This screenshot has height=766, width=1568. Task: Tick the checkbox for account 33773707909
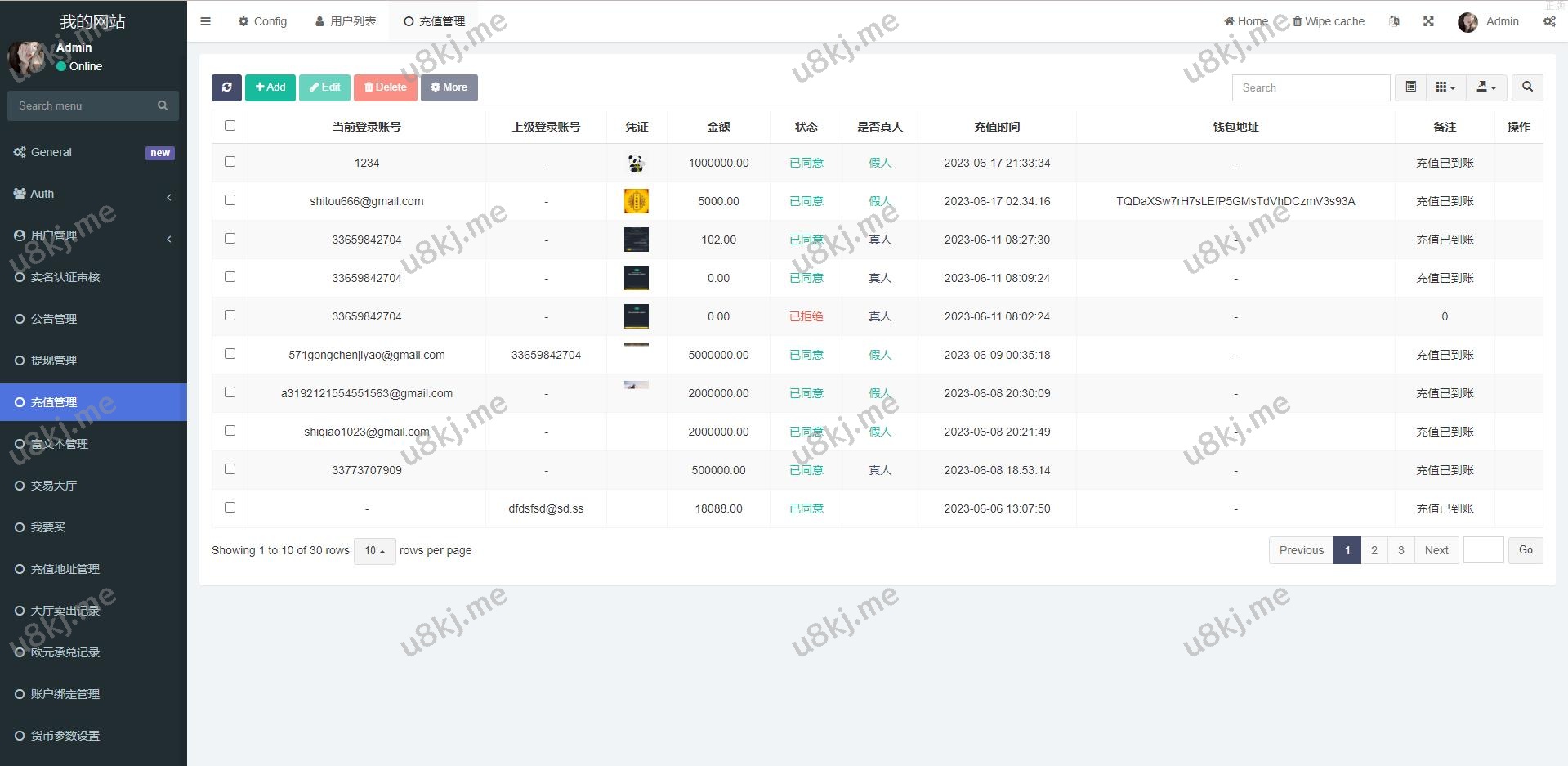pyautogui.click(x=230, y=469)
